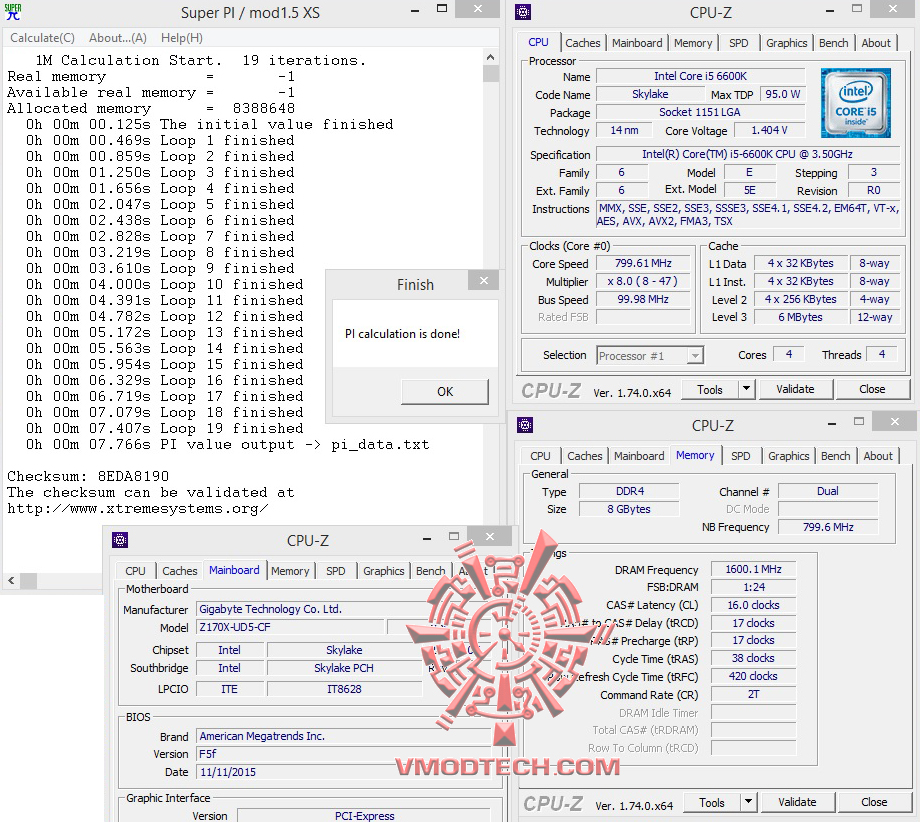Select Graphics tab in Memory CPU-Z window
This screenshot has width=920, height=822.
[x=788, y=456]
